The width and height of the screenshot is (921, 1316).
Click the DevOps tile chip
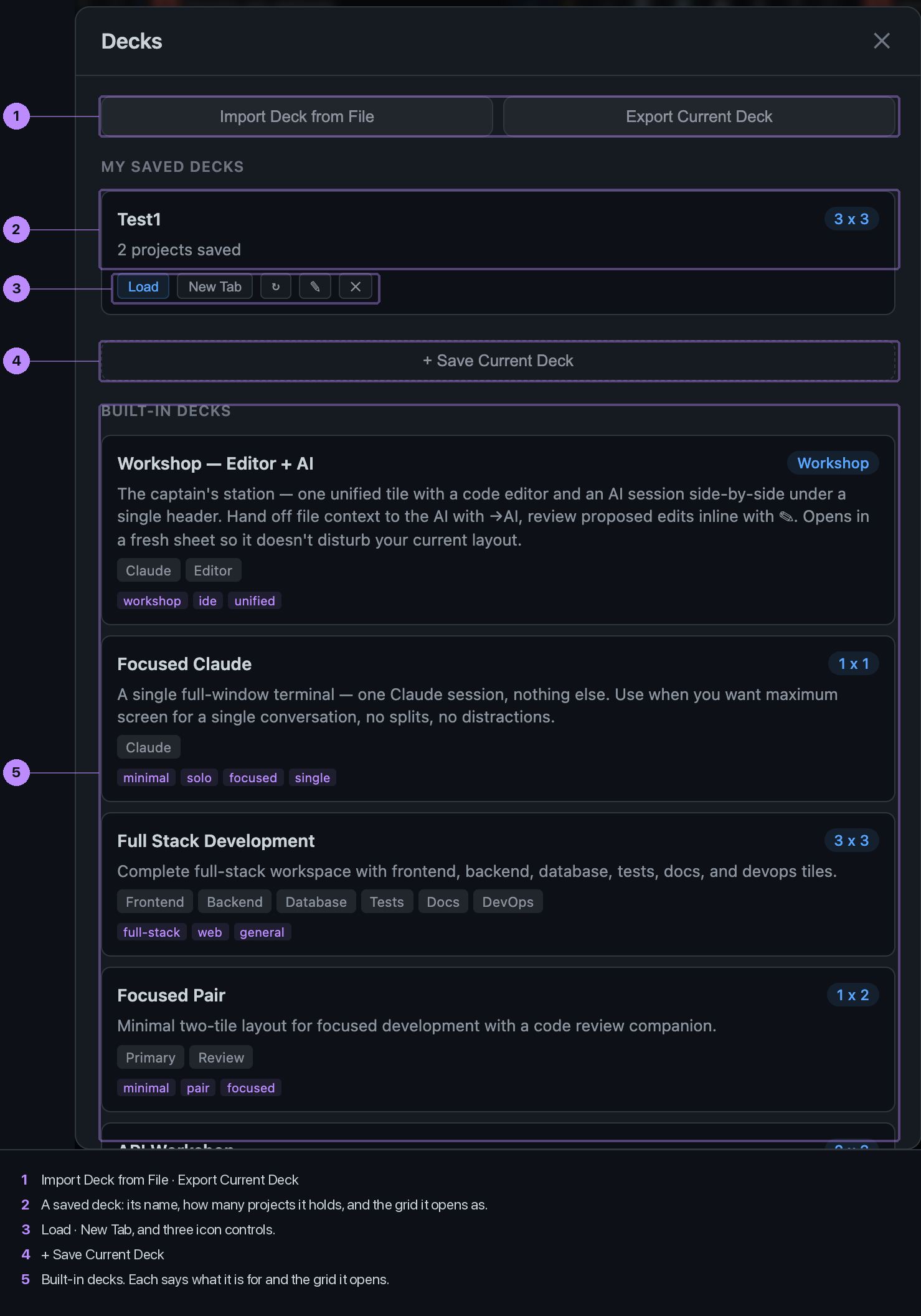tap(508, 902)
